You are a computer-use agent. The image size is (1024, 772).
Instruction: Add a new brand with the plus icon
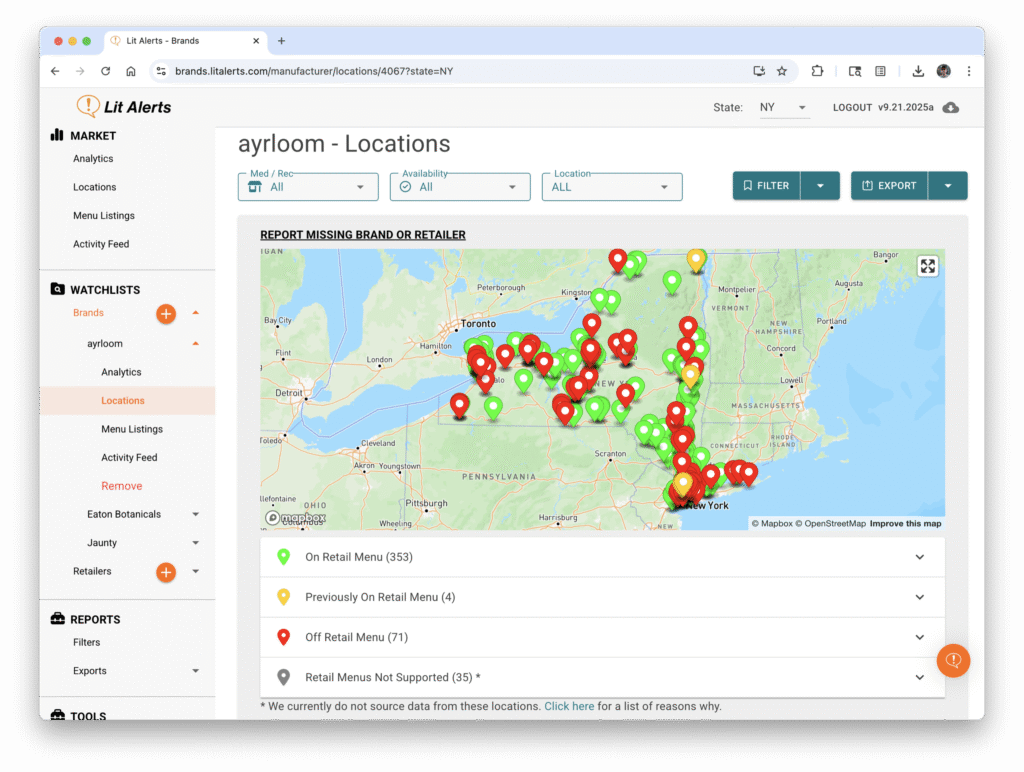[166, 314]
